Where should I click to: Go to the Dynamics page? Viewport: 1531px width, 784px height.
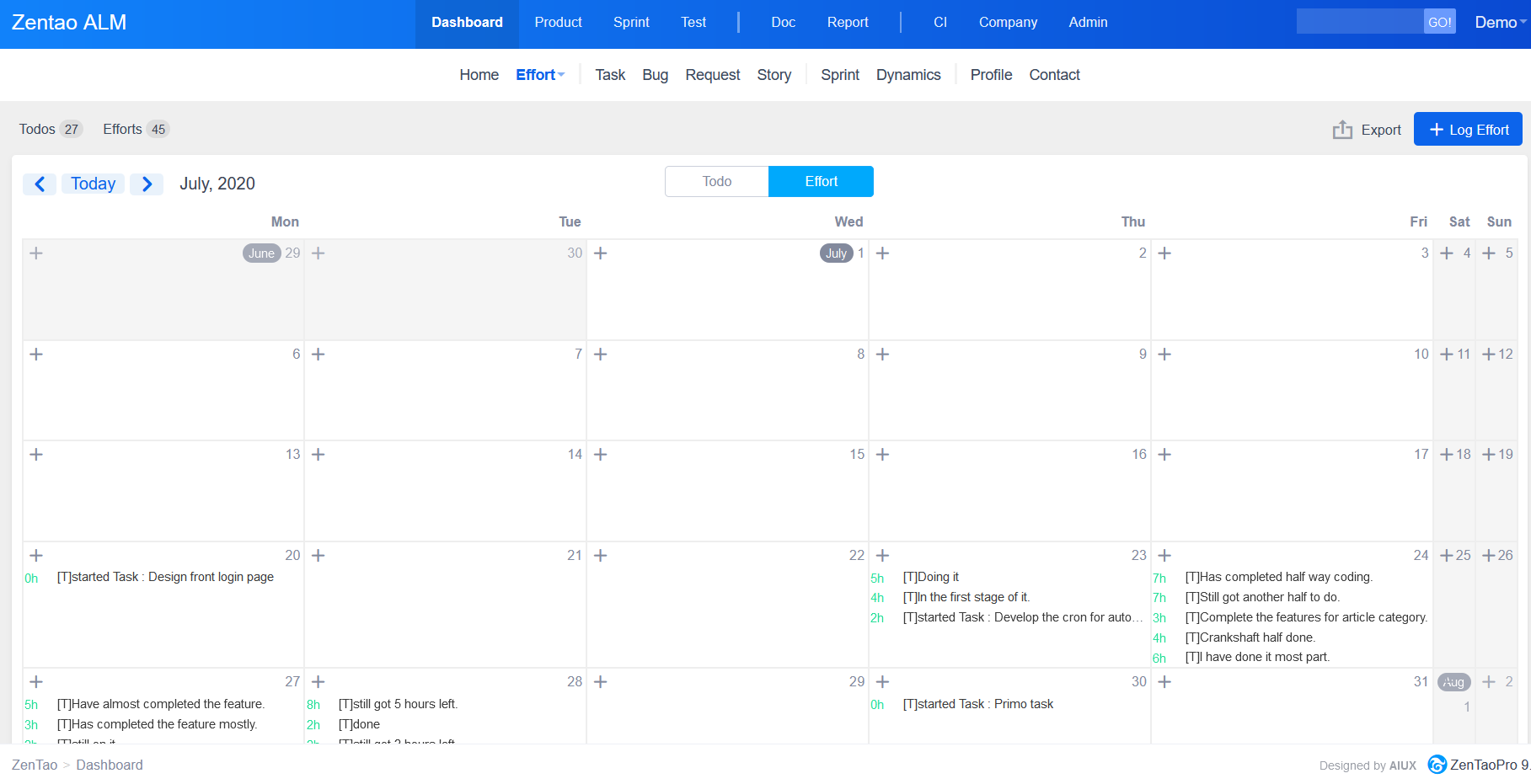[907, 75]
